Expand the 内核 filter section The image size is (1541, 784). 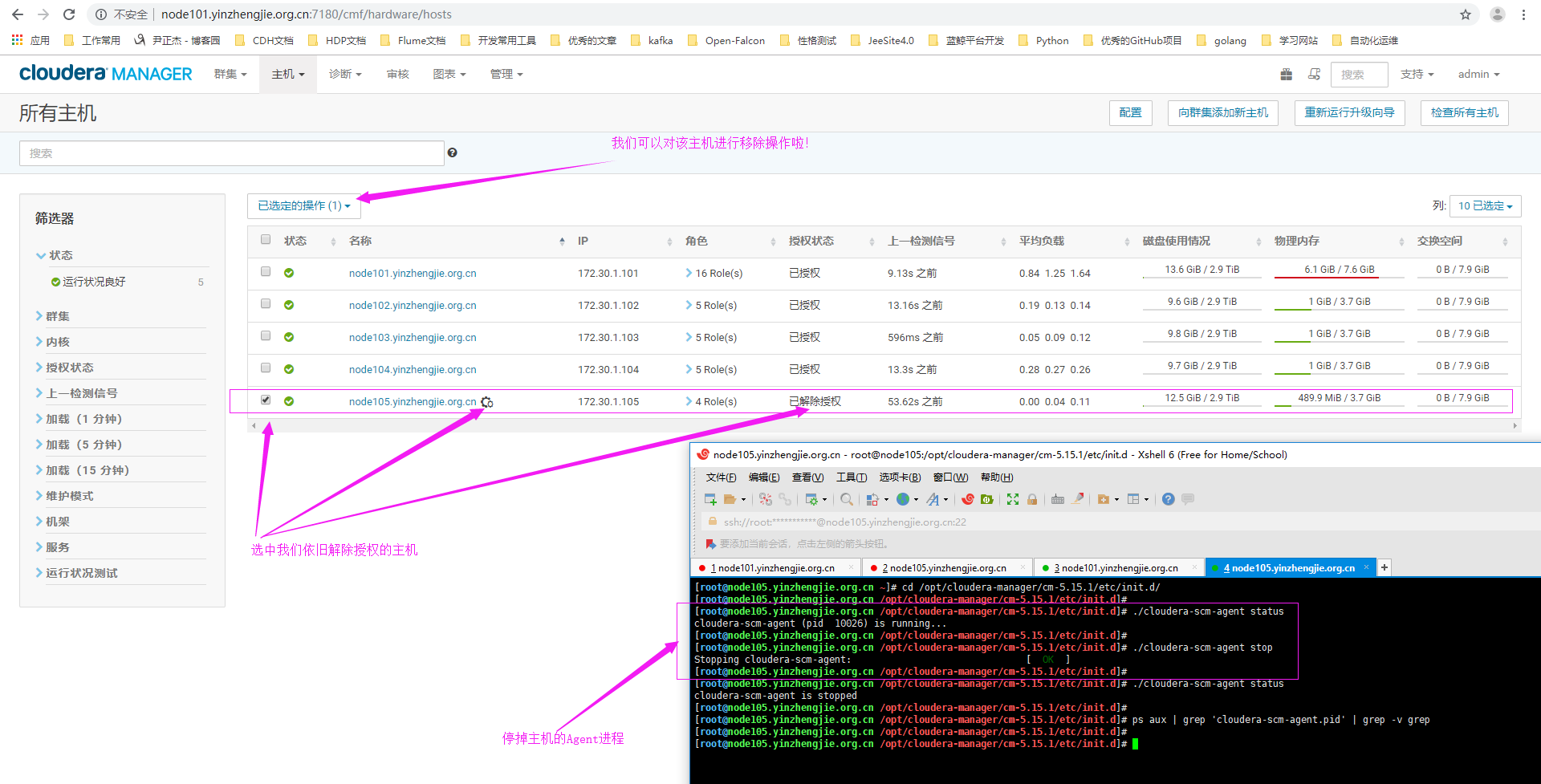[x=52, y=342]
